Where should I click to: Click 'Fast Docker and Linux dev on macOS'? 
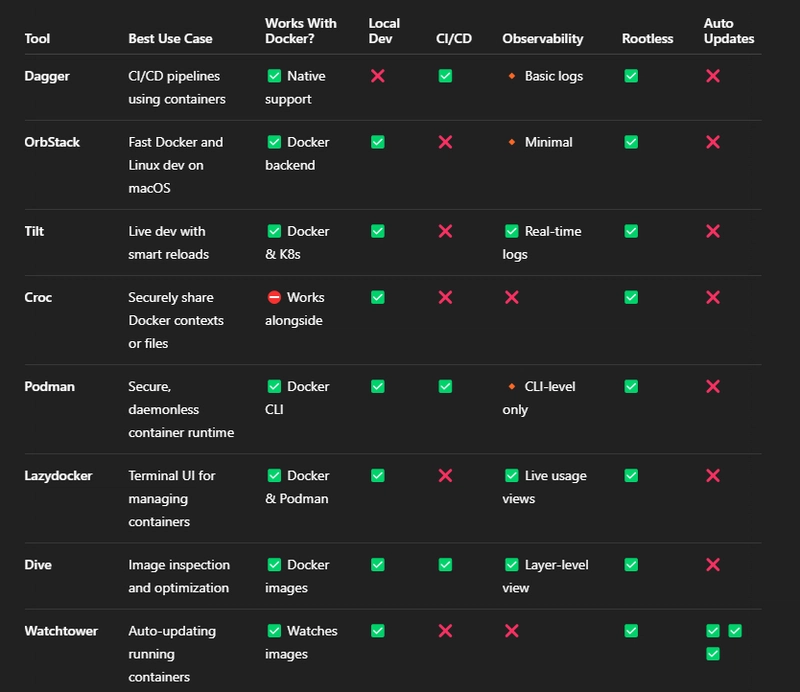click(x=176, y=165)
